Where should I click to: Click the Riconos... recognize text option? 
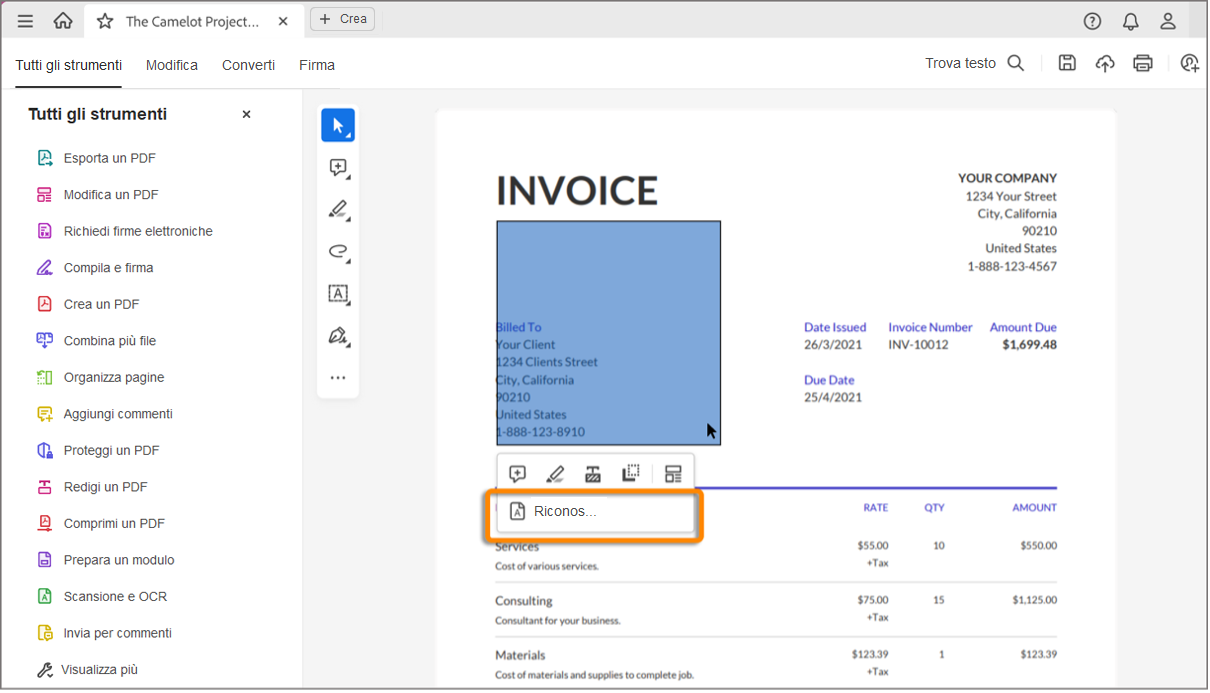pyautogui.click(x=564, y=511)
